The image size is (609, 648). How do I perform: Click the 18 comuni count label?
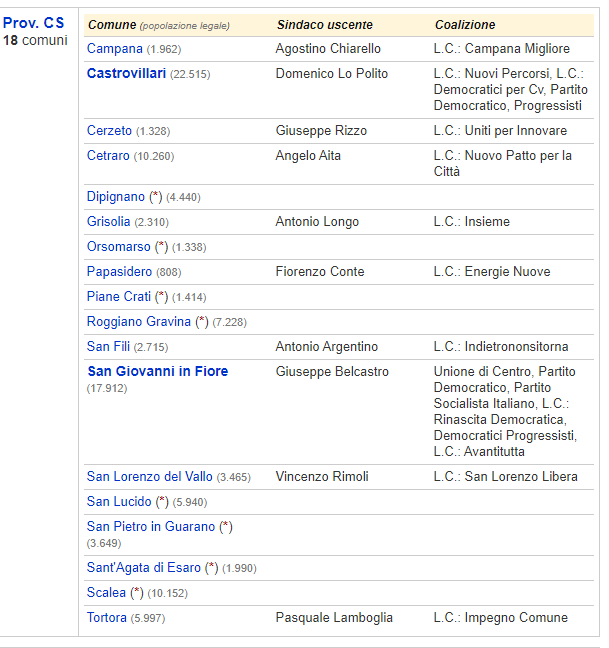coord(35,40)
